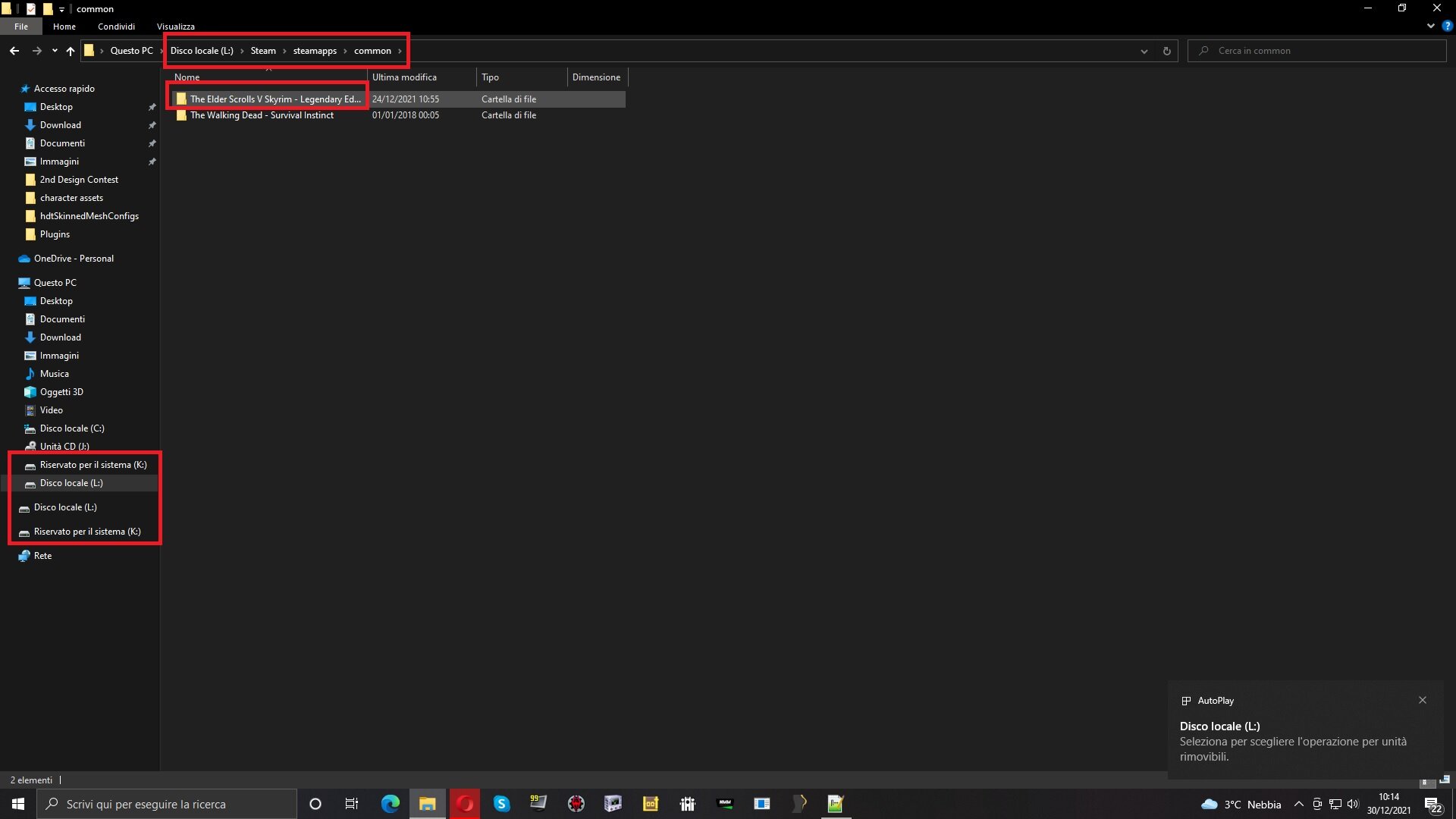Click Questo PC in the address breadcrumb
This screenshot has height=819, width=1456.
click(132, 51)
